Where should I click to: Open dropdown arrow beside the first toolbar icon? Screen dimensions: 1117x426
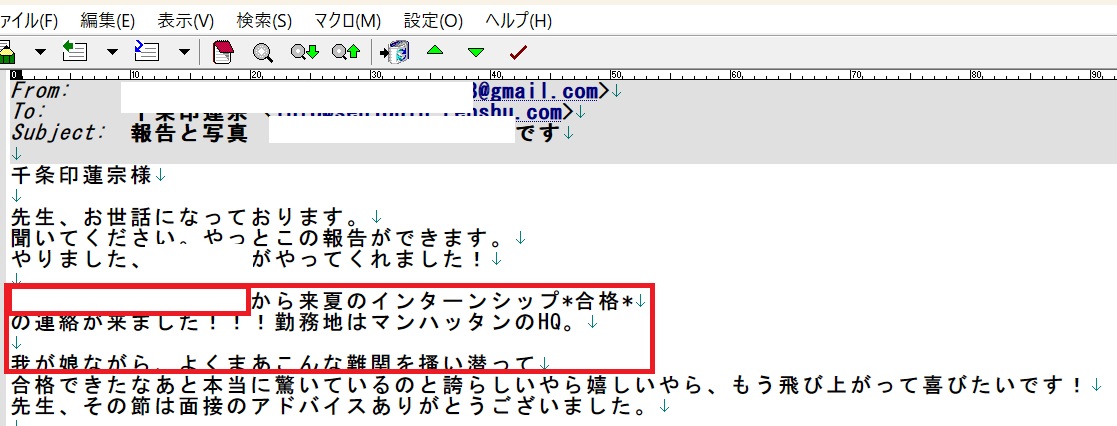click(x=40, y=52)
